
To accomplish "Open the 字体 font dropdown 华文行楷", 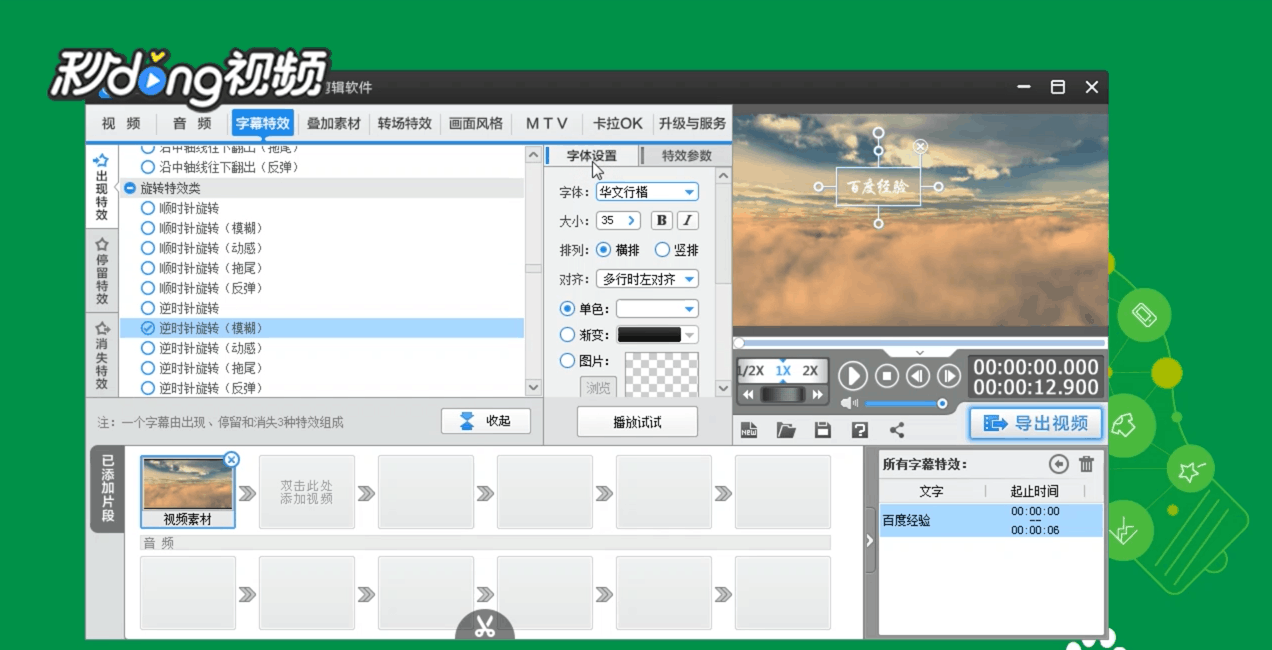I will (x=647, y=192).
